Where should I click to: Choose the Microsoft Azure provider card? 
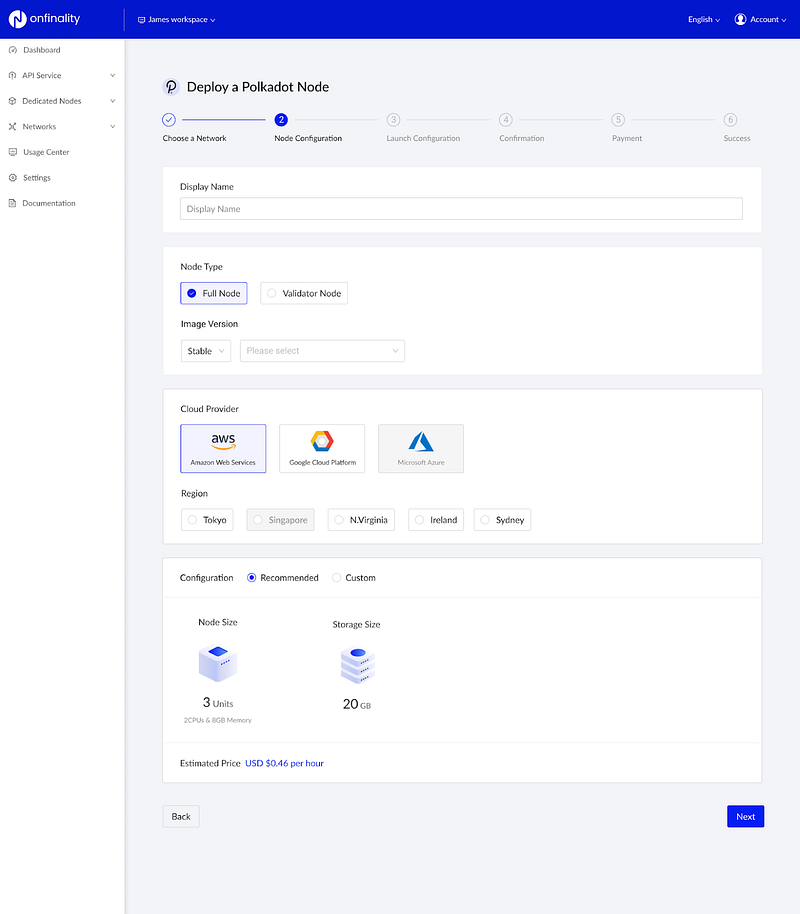[421, 448]
